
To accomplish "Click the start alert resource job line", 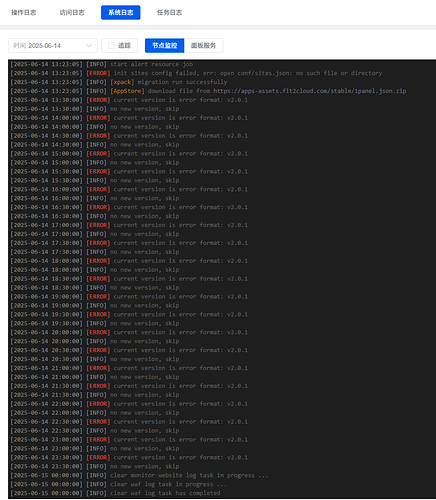I will pos(102,64).
